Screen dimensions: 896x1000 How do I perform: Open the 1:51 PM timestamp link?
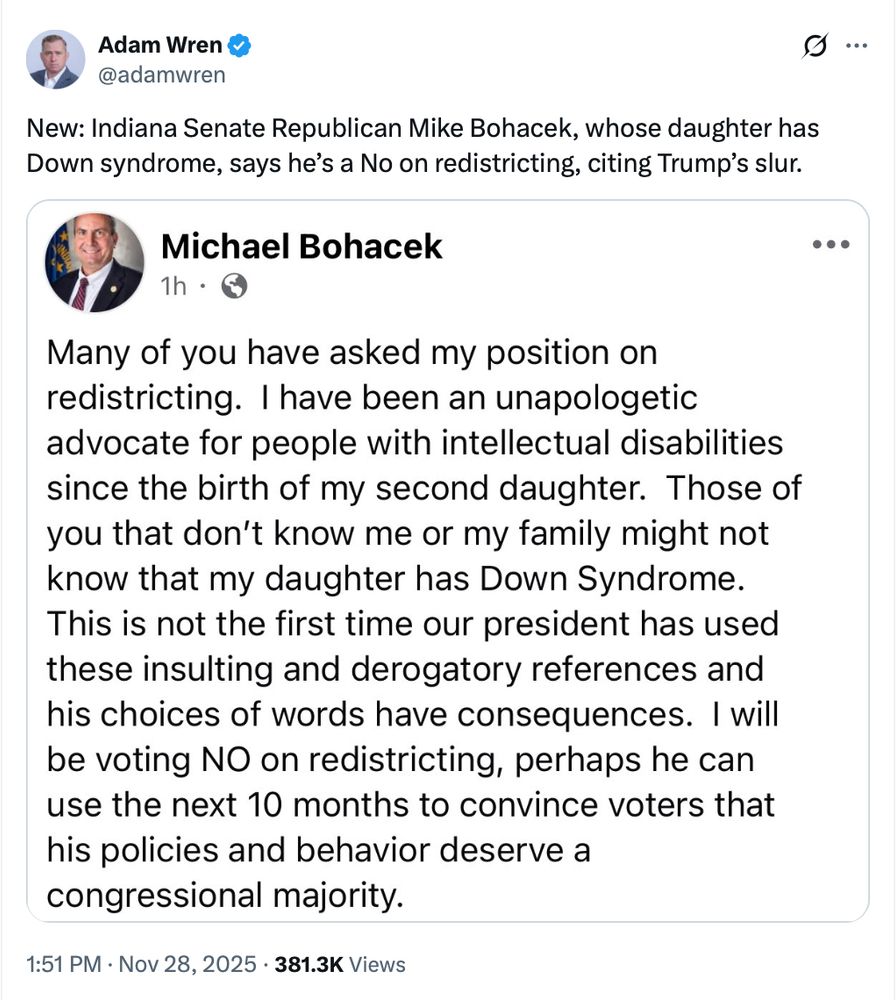[x=65, y=964]
